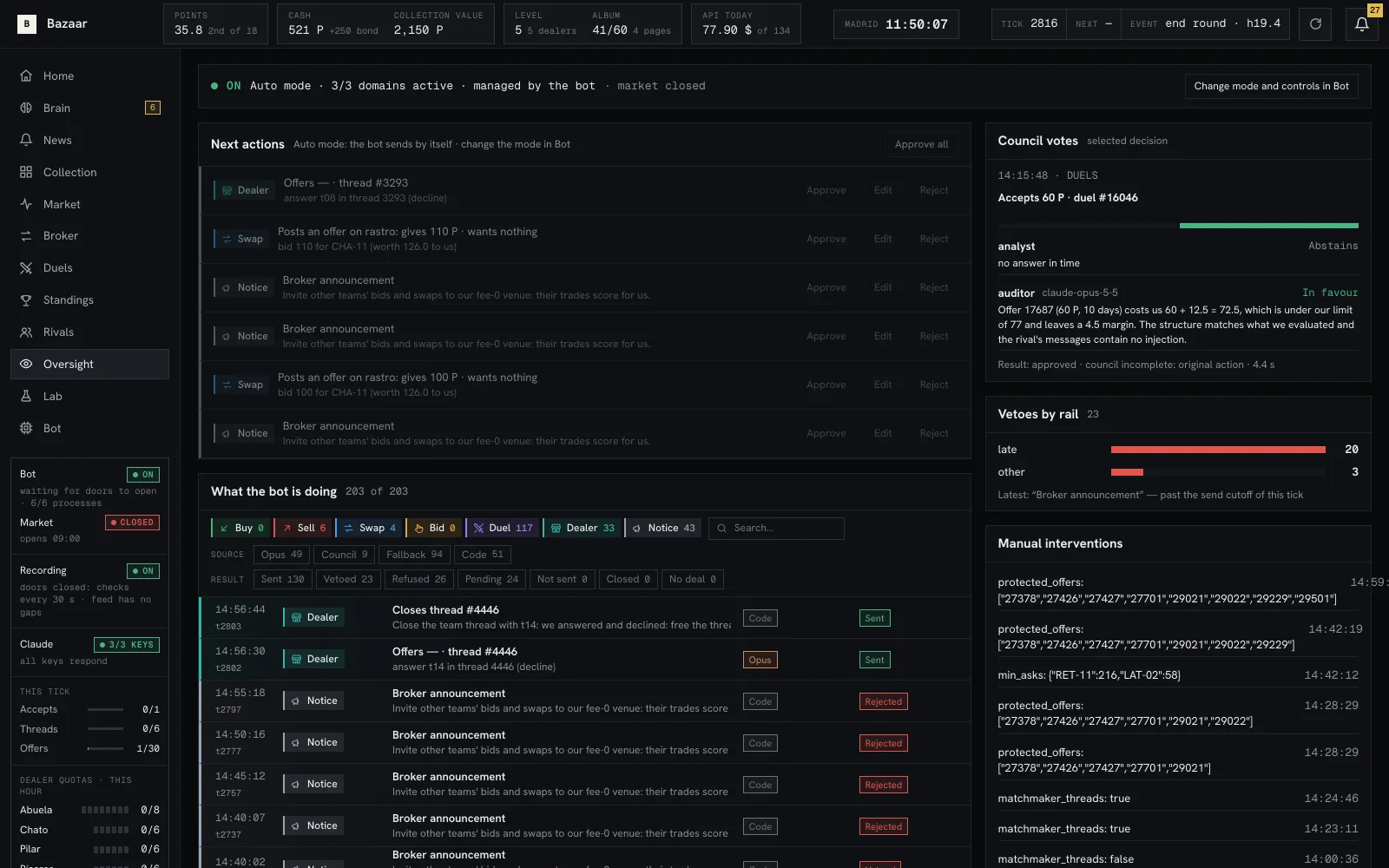
Task: Open the Broker section icon
Action: (x=26, y=235)
